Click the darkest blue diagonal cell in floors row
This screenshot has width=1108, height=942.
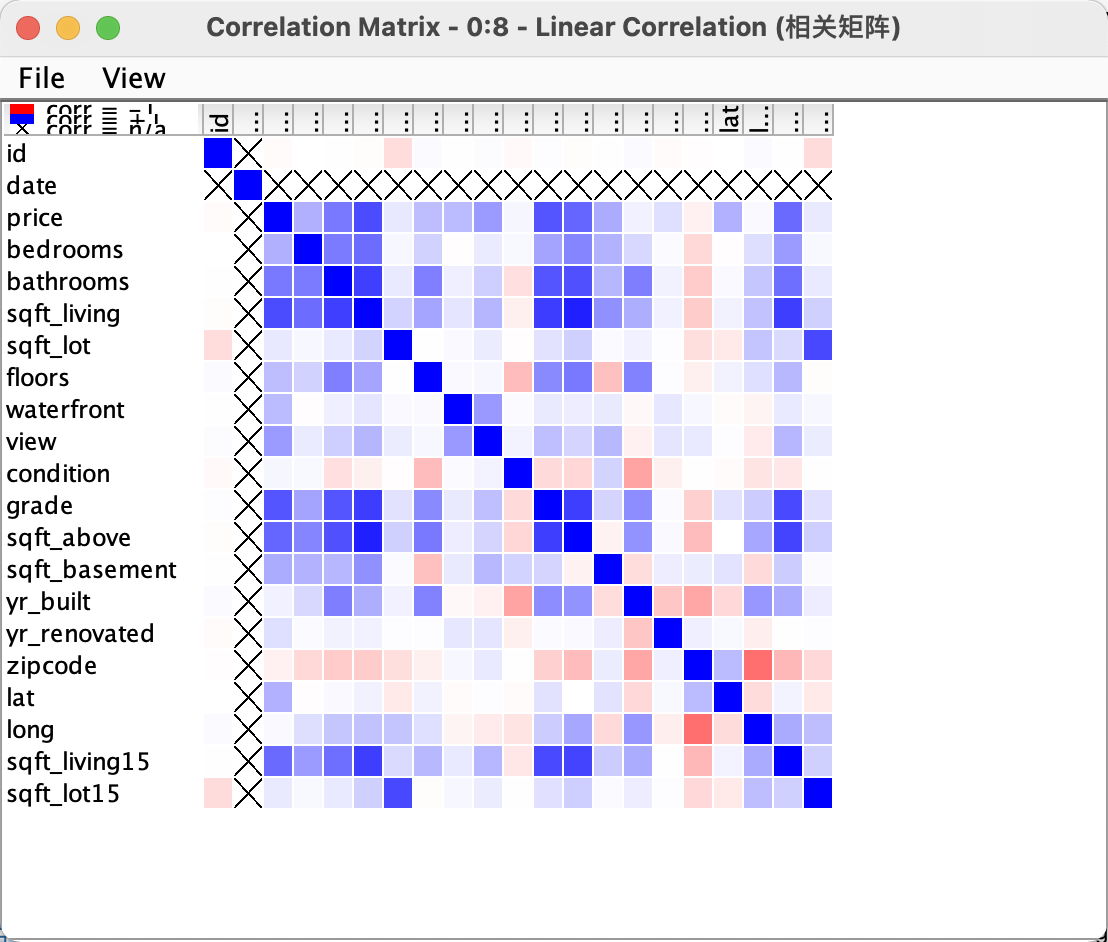pos(428,377)
